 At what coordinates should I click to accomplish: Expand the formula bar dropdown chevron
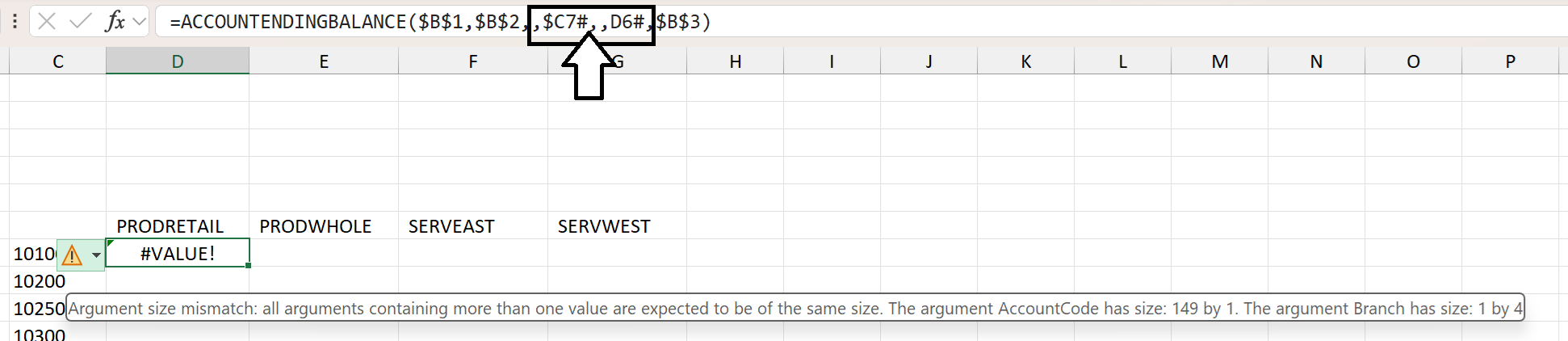coord(140,22)
